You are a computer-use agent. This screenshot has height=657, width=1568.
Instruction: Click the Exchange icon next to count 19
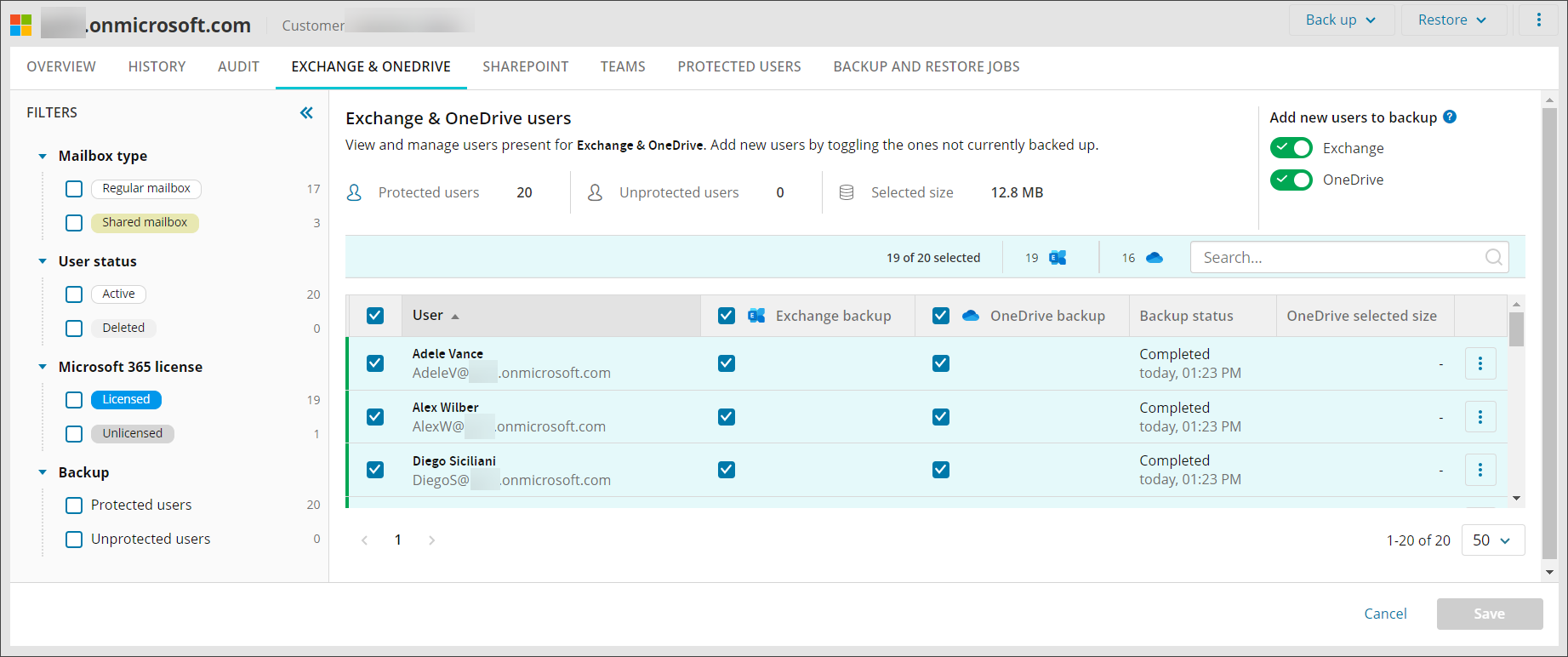click(x=1058, y=258)
